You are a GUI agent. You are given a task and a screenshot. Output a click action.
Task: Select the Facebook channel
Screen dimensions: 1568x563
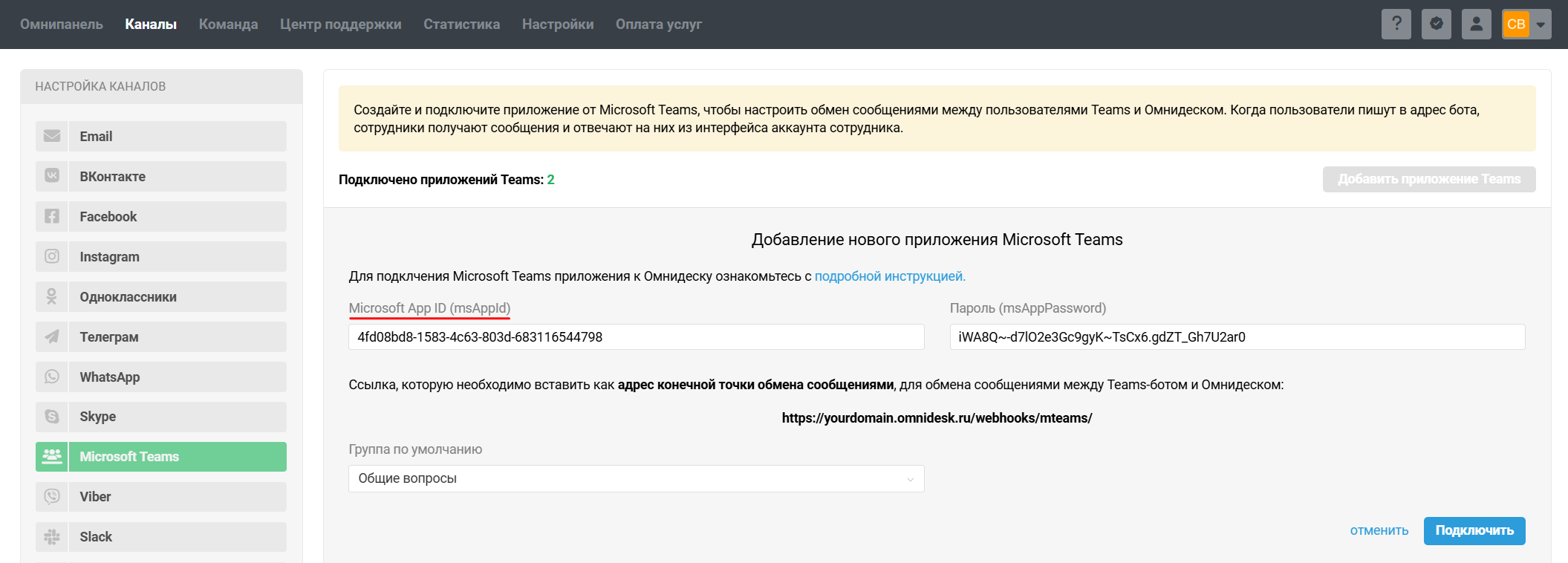(161, 217)
